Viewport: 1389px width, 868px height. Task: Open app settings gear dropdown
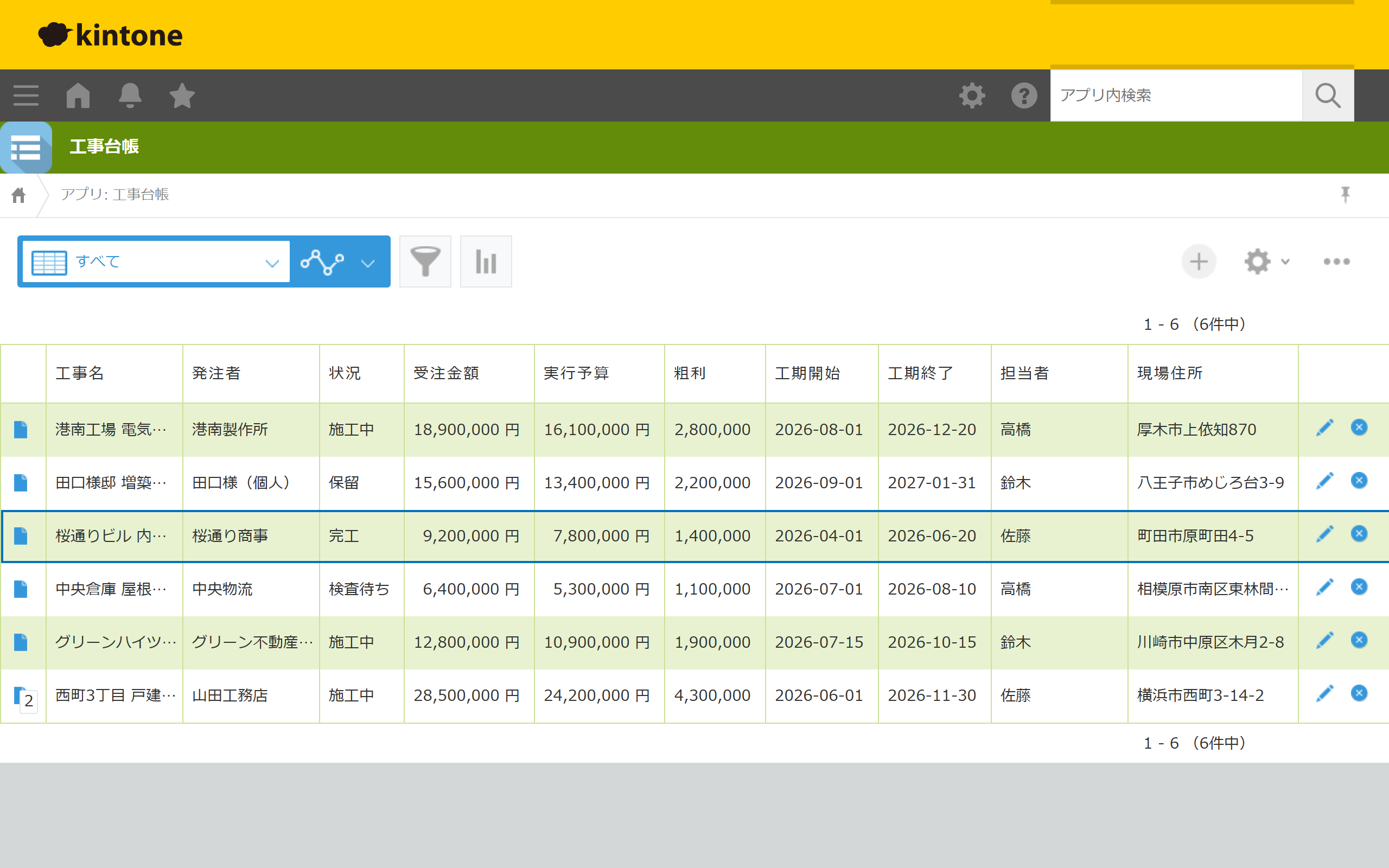tap(1267, 262)
